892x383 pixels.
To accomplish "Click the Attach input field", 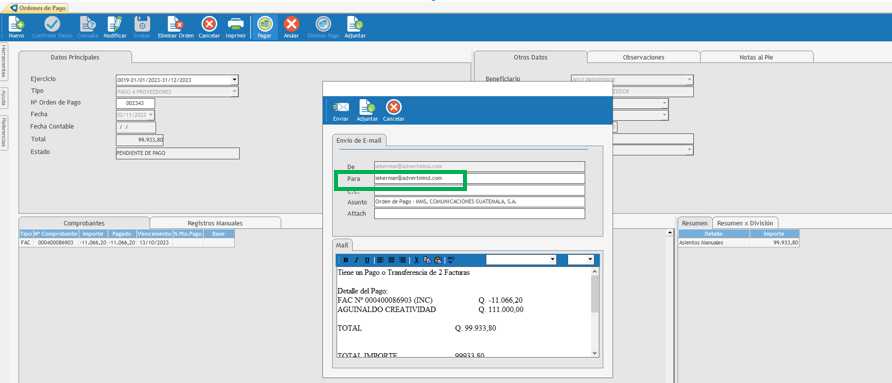I will point(479,214).
